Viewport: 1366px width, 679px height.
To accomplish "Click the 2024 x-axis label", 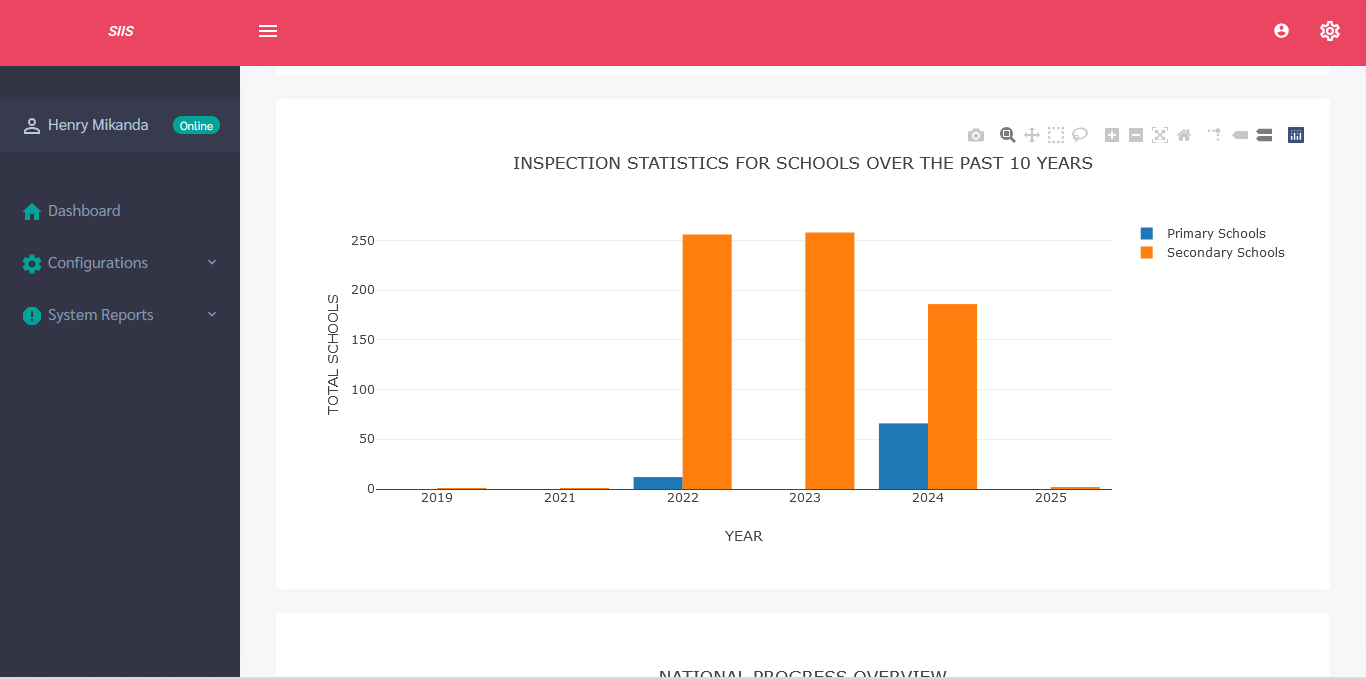I will click(928, 497).
